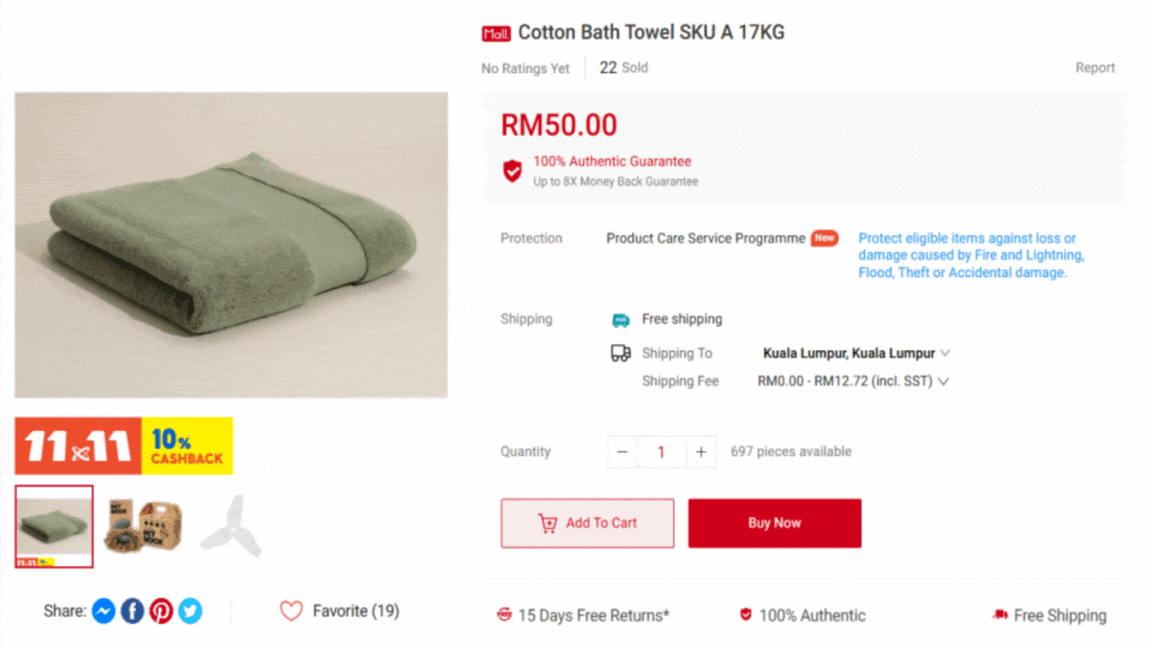Increase quantity with the plus stepper
The width and height of the screenshot is (1152, 648).
click(700, 452)
